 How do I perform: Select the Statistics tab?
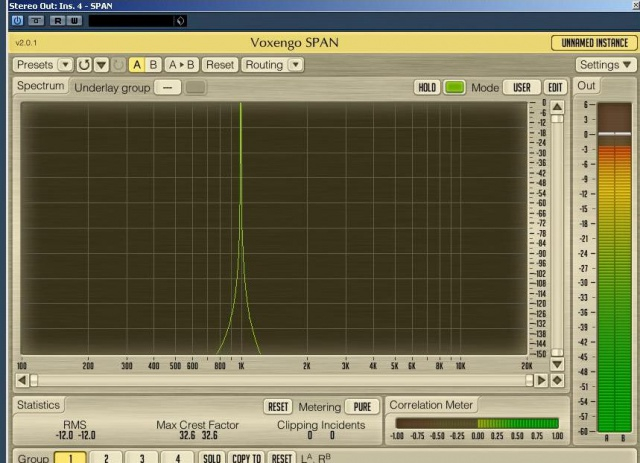click(38, 405)
